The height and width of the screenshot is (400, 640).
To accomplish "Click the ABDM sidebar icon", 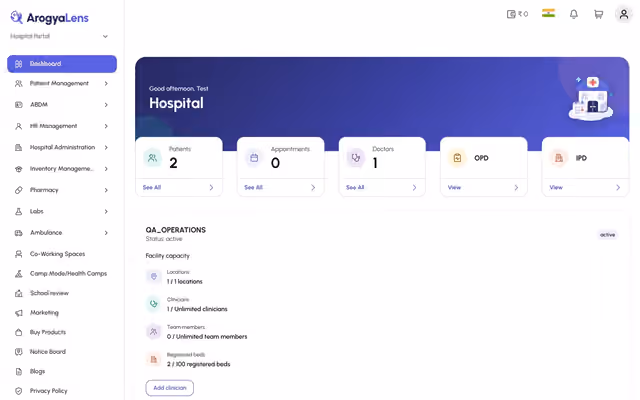I will coord(19,104).
